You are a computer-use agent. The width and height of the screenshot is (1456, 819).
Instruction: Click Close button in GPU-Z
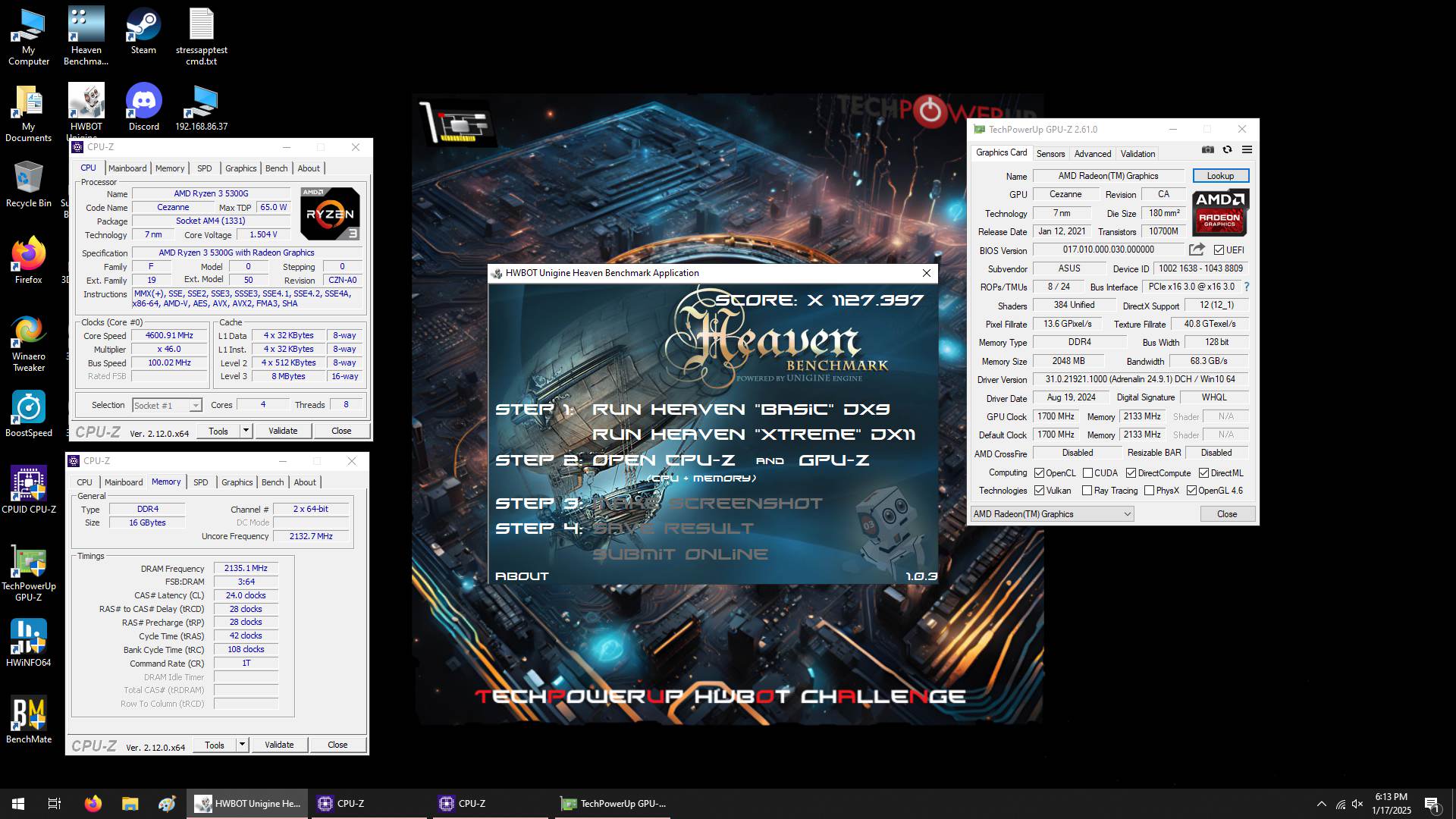pos(1227,514)
